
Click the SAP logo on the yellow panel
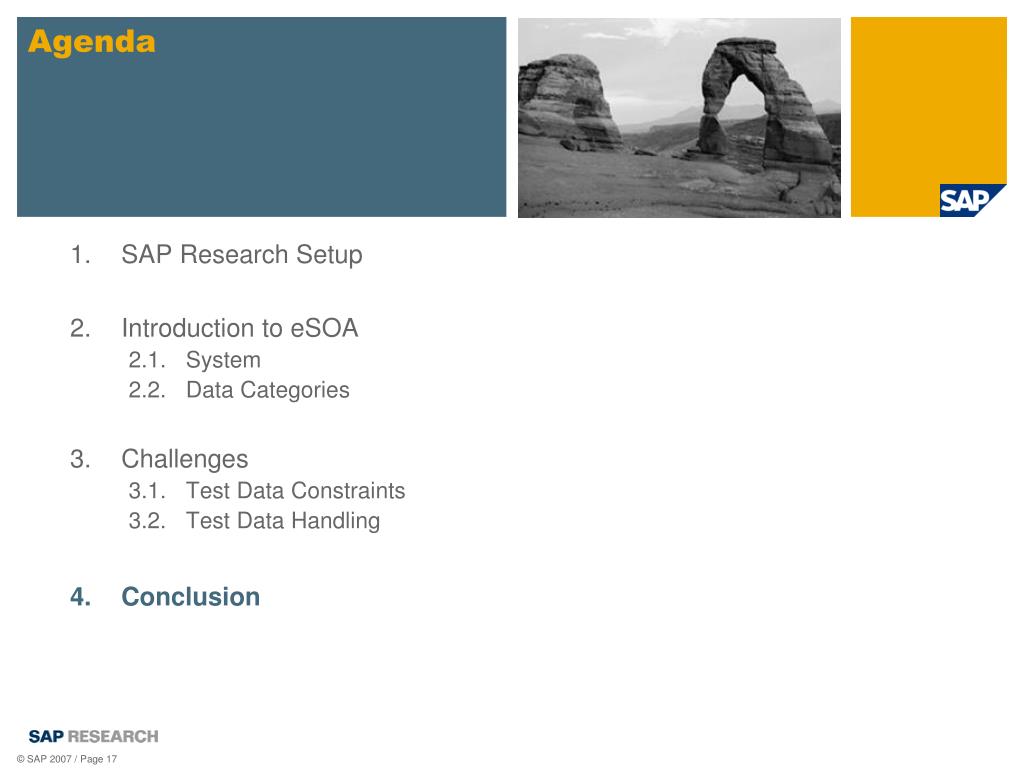(972, 200)
